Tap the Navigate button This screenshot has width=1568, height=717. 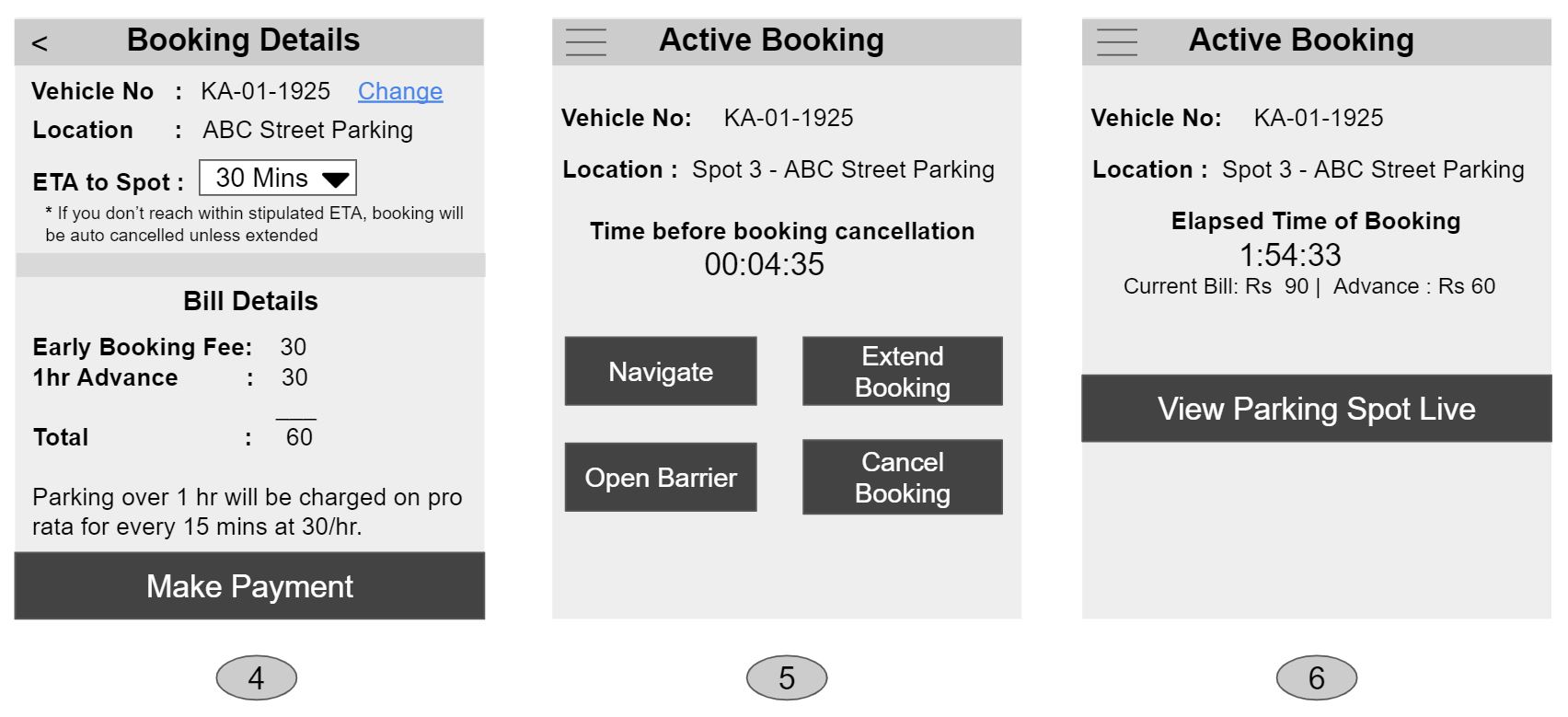[x=661, y=371]
